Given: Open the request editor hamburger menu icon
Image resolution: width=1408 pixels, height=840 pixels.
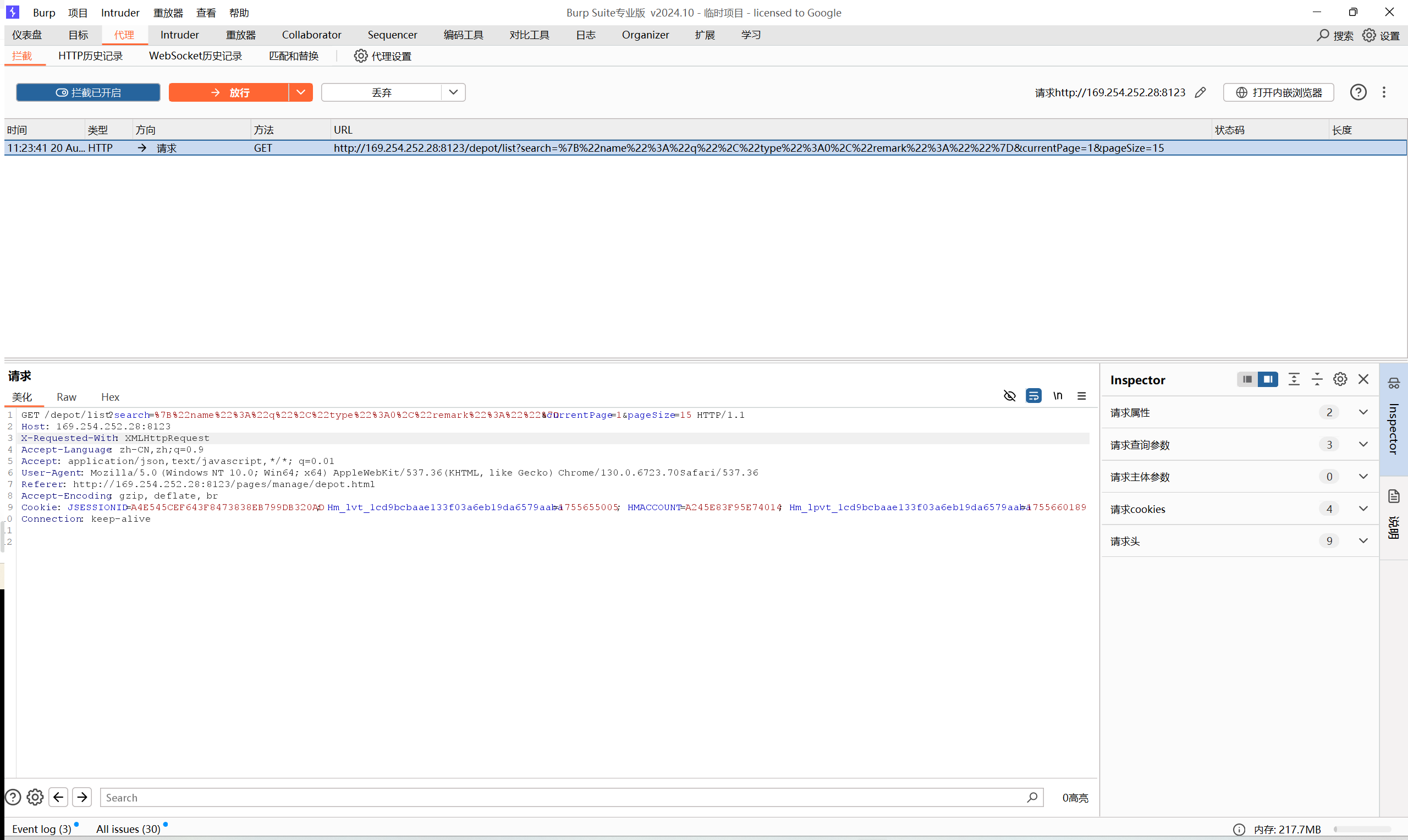Looking at the screenshot, I should pos(1081,396).
